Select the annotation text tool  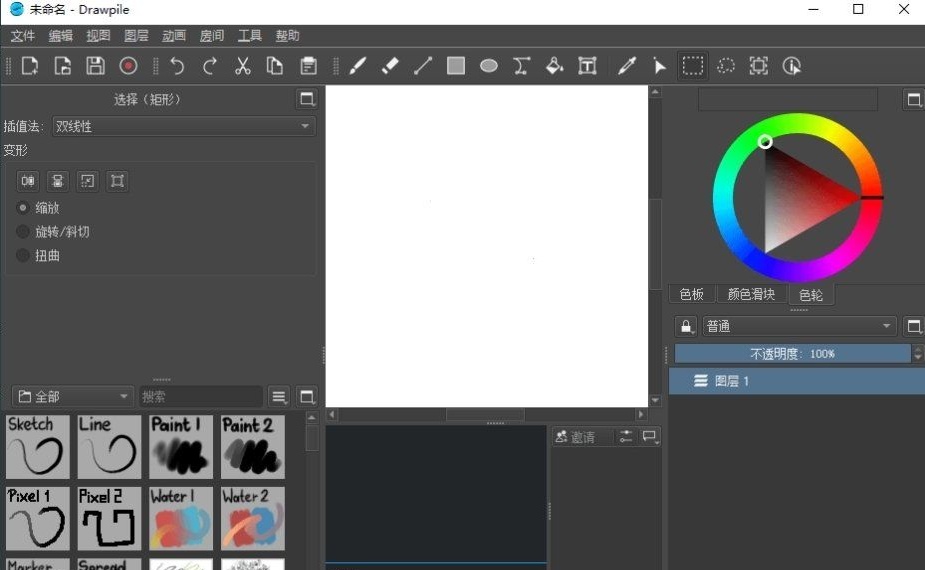point(587,65)
